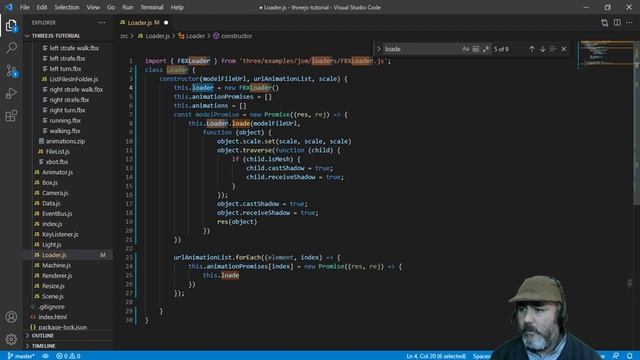Toggle Use Regular Expression in find widget
This screenshot has height=360, width=640.
tap(485, 49)
